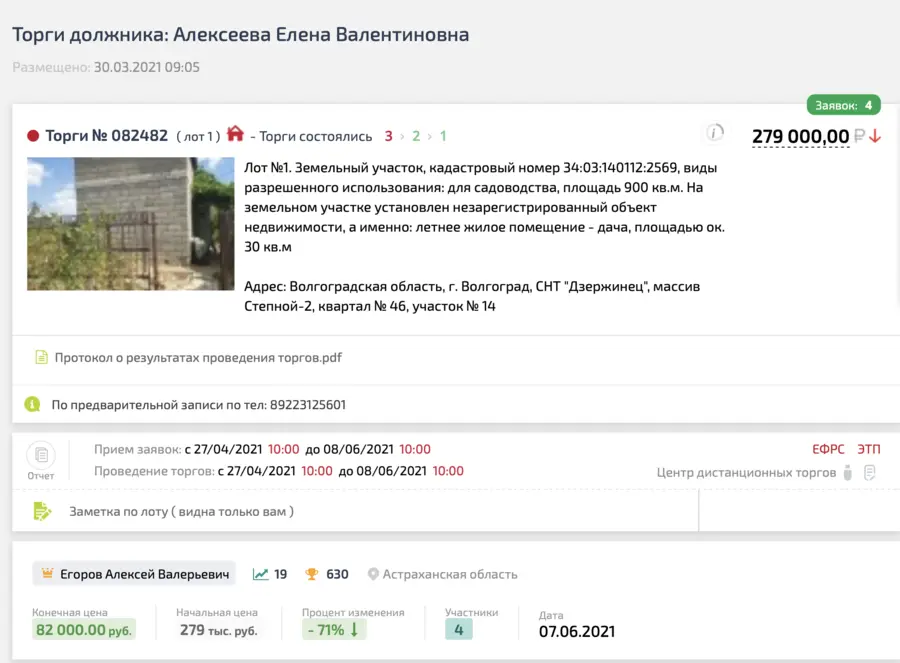Viewport: 900px width, 663px height.
Task: Open the info circle icon near the price
Action: (714, 133)
